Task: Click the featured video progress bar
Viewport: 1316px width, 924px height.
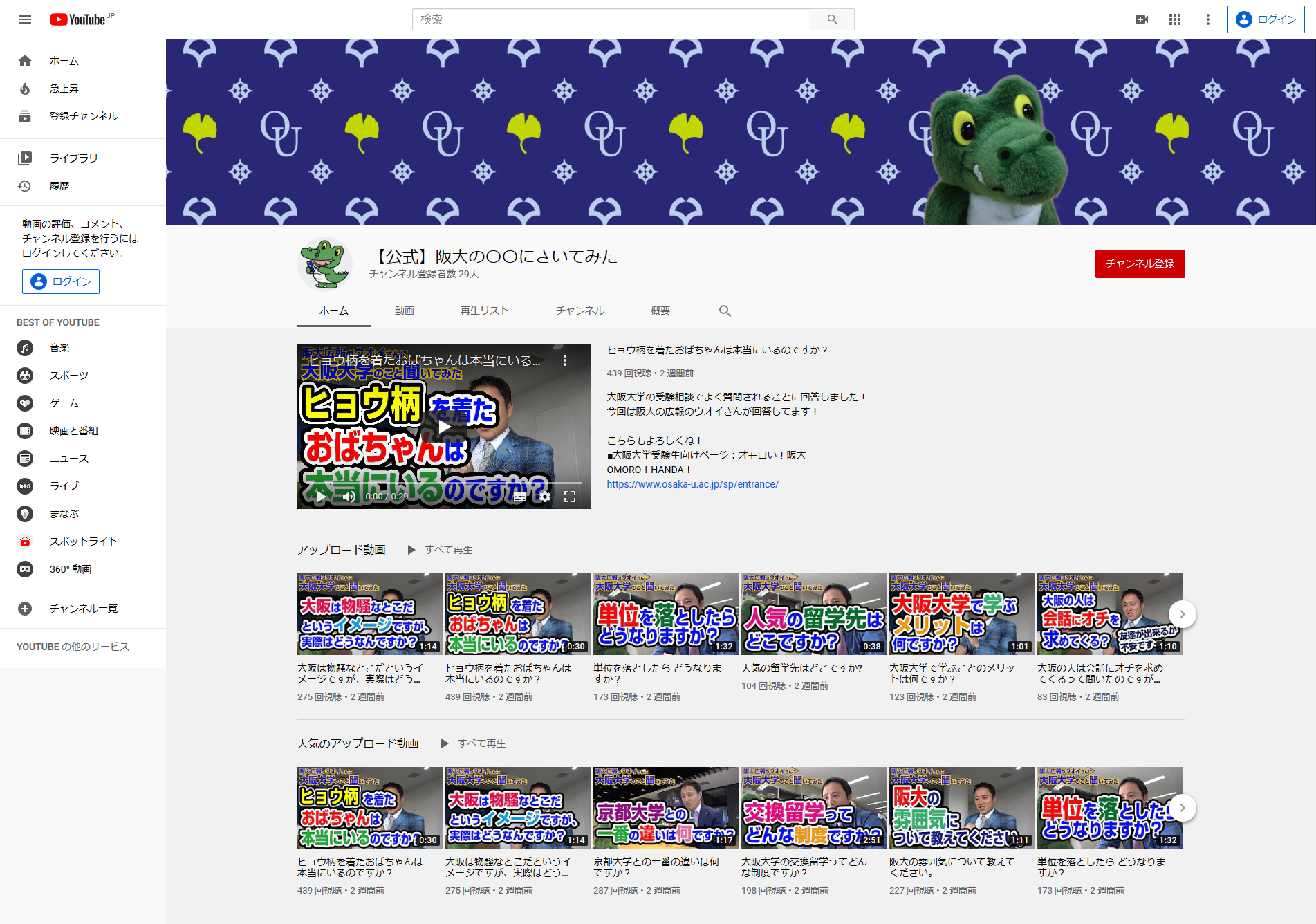Action: pos(443,483)
